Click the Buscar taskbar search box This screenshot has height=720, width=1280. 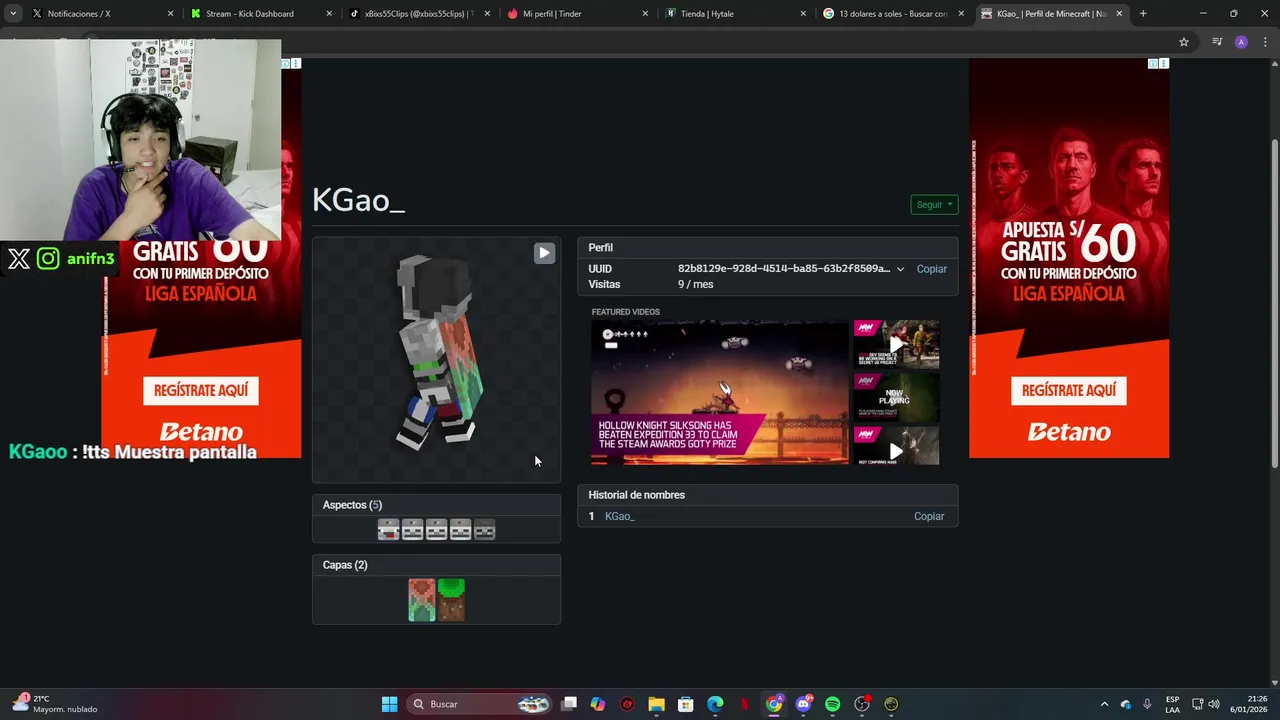[480, 704]
